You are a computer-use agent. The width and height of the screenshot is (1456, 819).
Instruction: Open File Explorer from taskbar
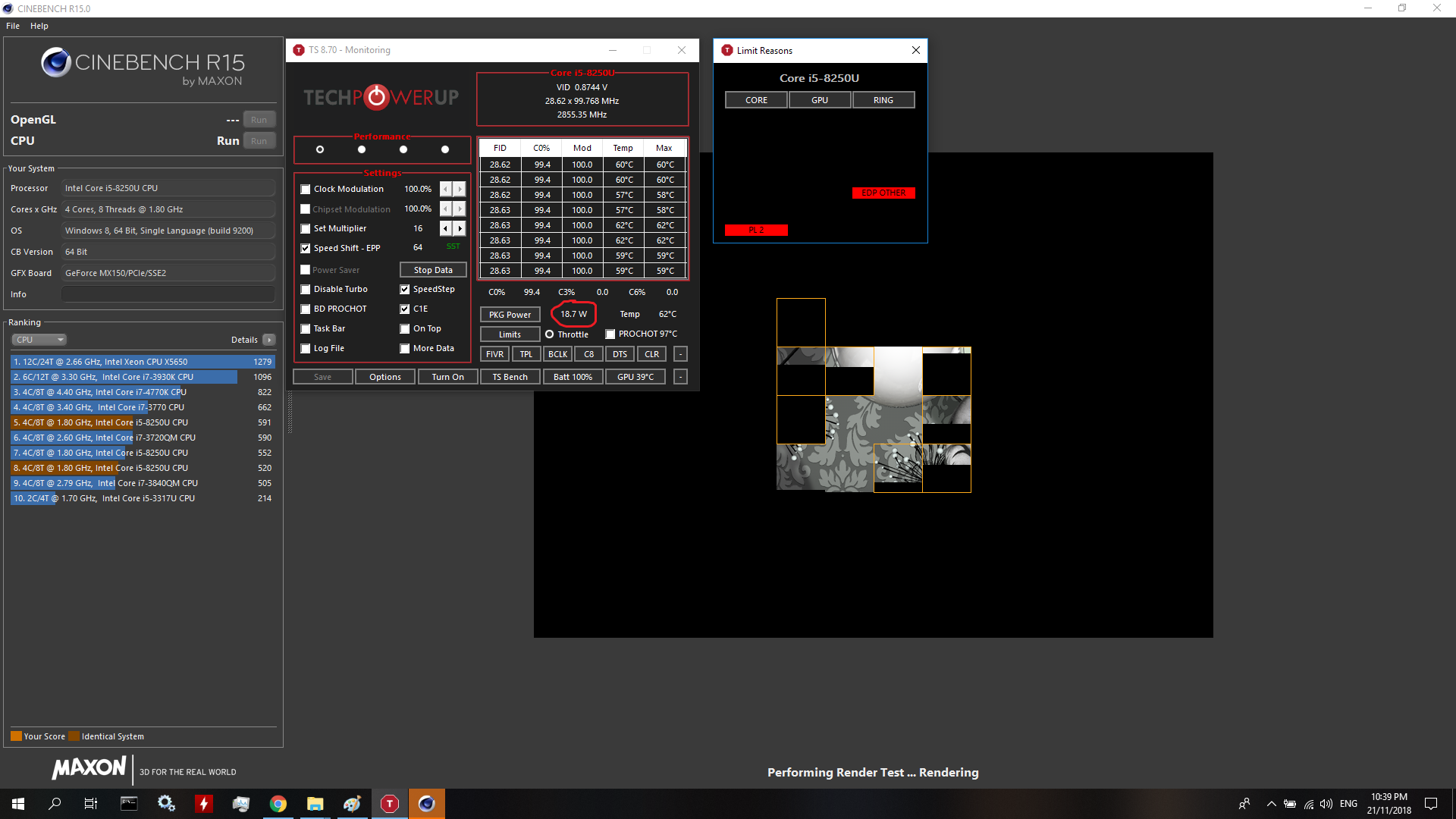[315, 804]
